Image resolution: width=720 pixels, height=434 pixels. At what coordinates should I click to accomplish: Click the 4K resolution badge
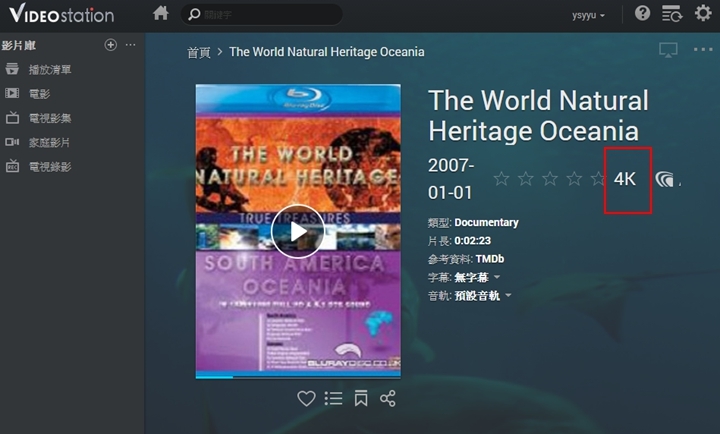[625, 179]
